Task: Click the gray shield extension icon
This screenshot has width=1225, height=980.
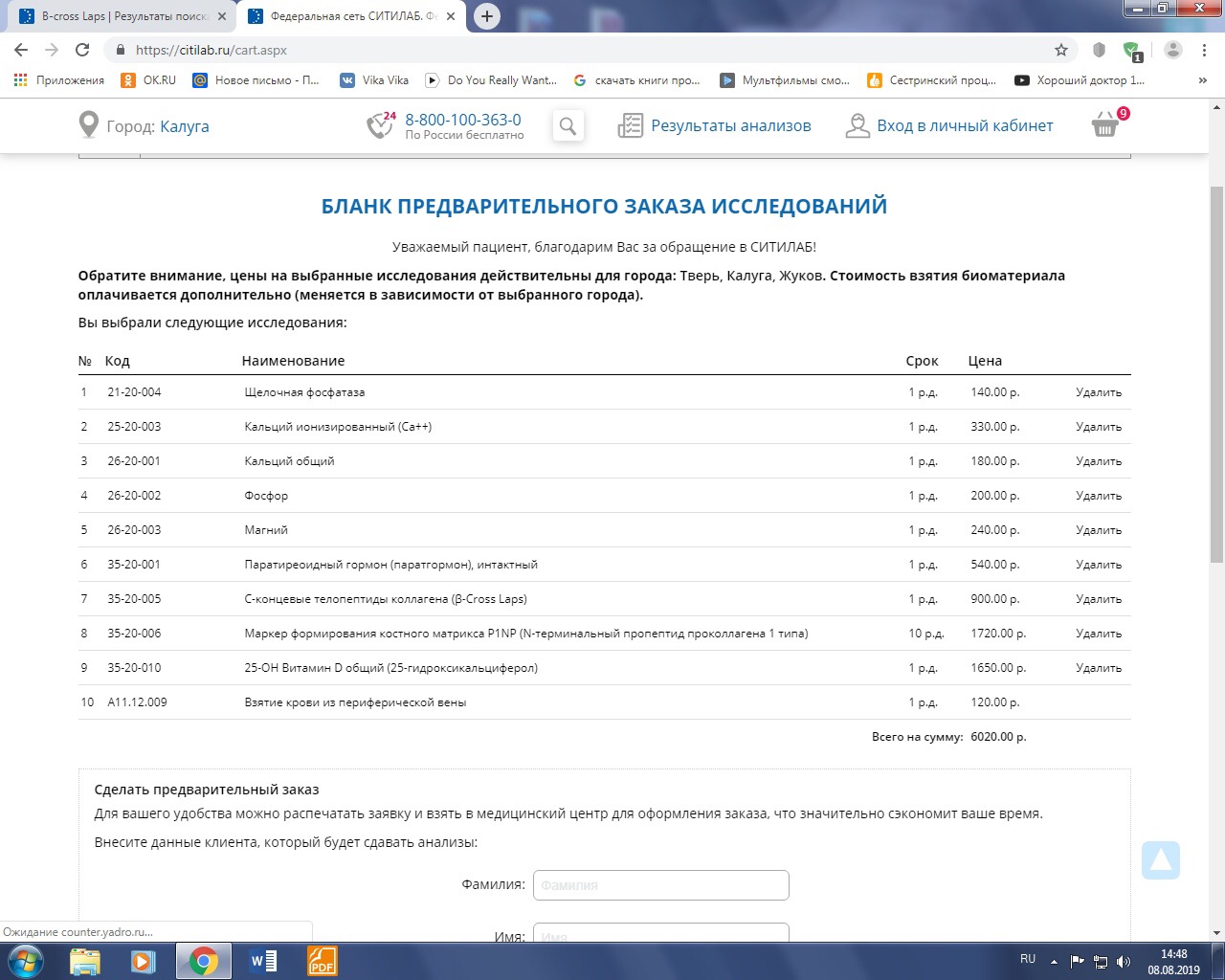Action: point(1099,50)
